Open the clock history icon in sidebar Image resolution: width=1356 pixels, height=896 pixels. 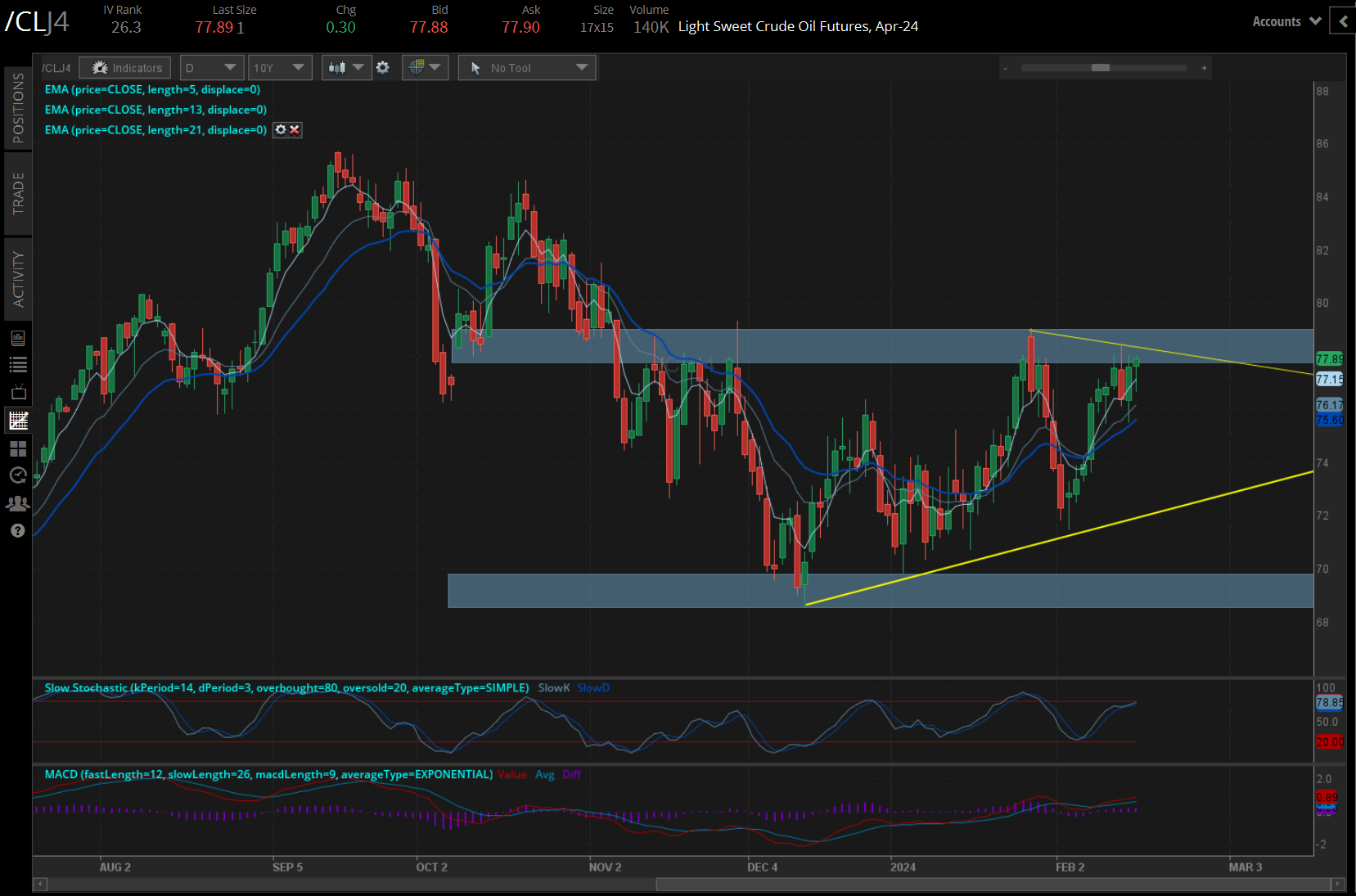click(17, 475)
